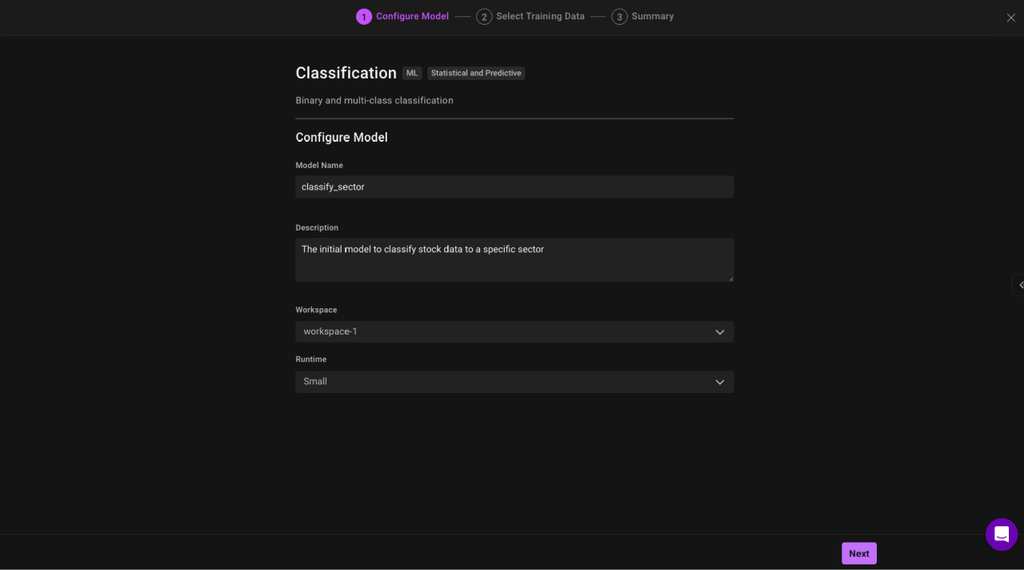1024x570 pixels.
Task: Click the Runtime field's chevron arrow
Action: pyautogui.click(x=719, y=382)
